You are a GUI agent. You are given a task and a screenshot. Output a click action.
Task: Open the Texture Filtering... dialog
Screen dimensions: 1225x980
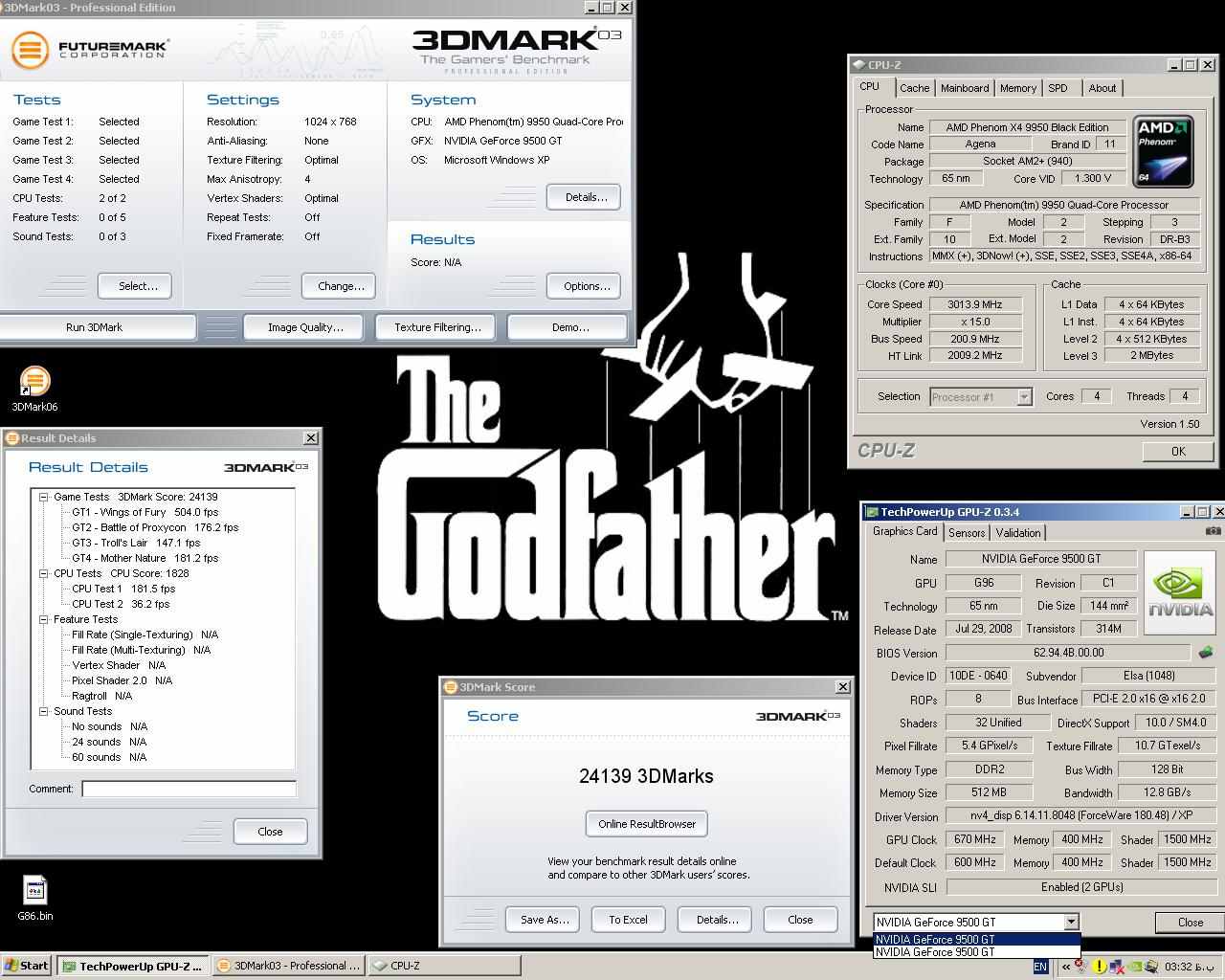(437, 327)
